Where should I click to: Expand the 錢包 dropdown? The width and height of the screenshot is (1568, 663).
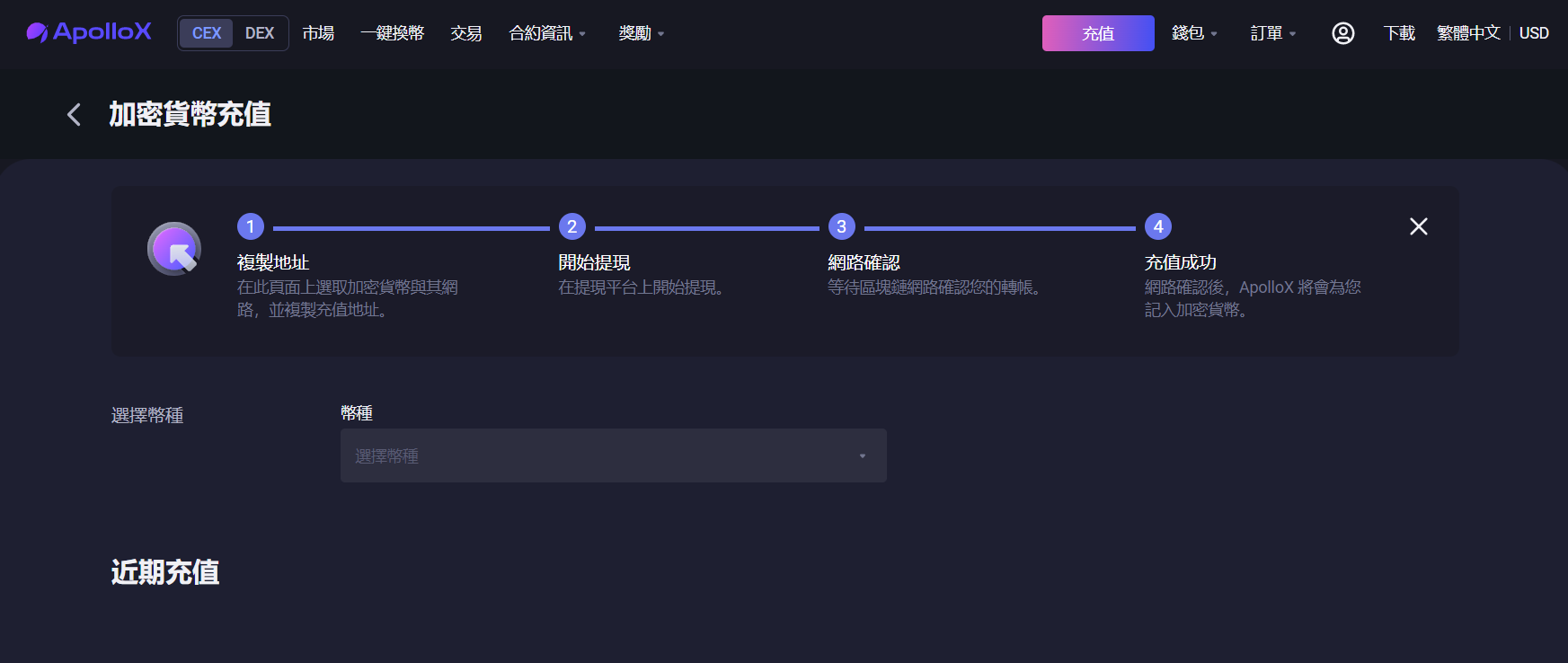1194,33
